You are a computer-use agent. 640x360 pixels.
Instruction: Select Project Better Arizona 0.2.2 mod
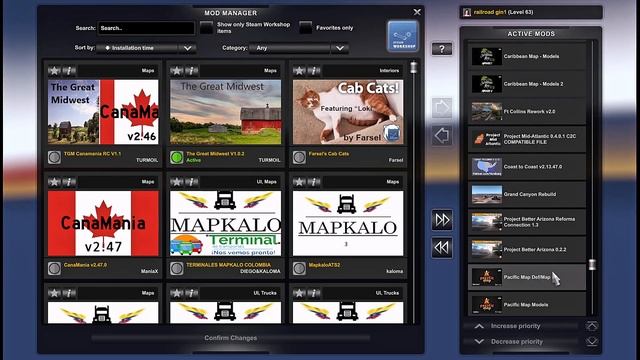click(527, 249)
